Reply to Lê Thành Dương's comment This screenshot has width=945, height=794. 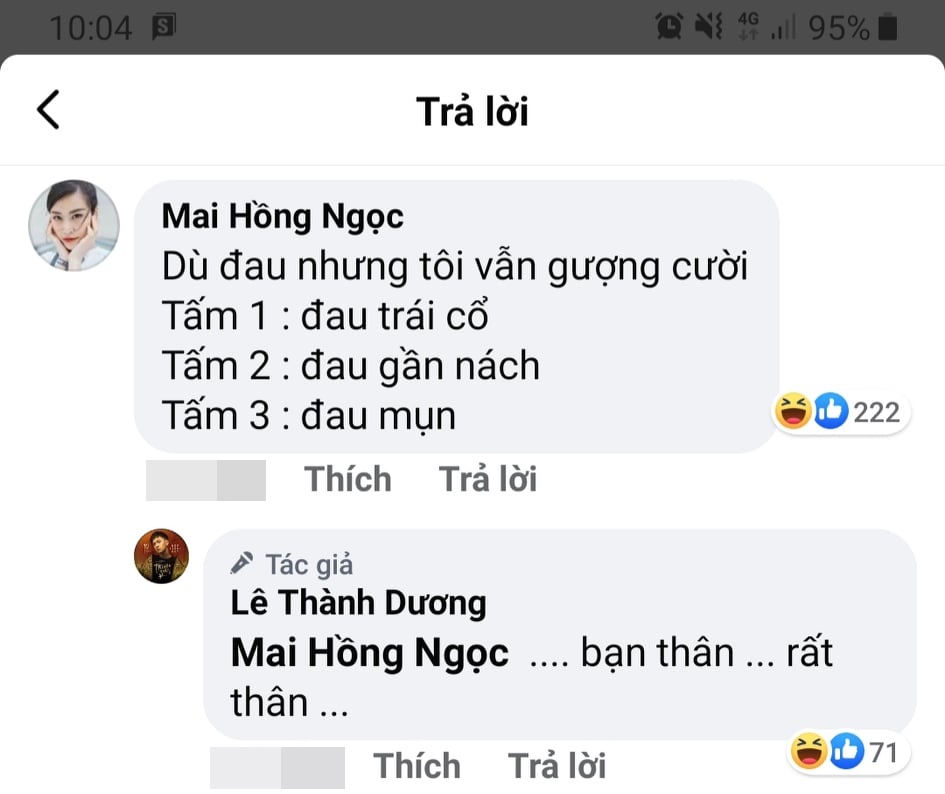coord(557,766)
